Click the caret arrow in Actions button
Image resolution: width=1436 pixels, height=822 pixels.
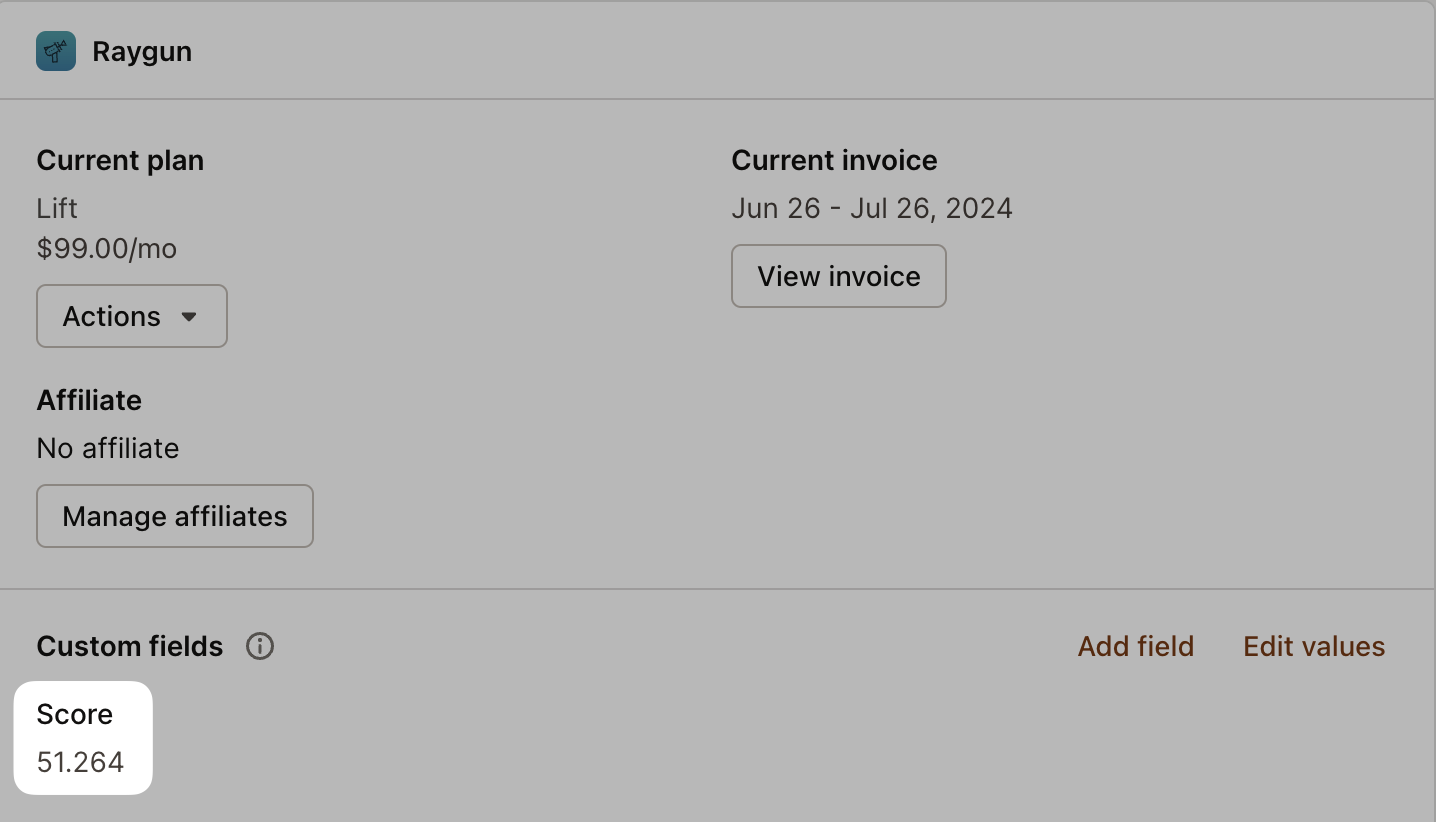pos(189,317)
